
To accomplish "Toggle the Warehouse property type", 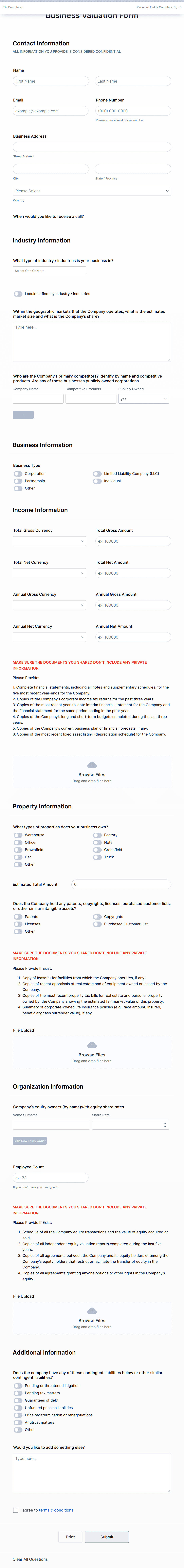I will click(18, 835).
